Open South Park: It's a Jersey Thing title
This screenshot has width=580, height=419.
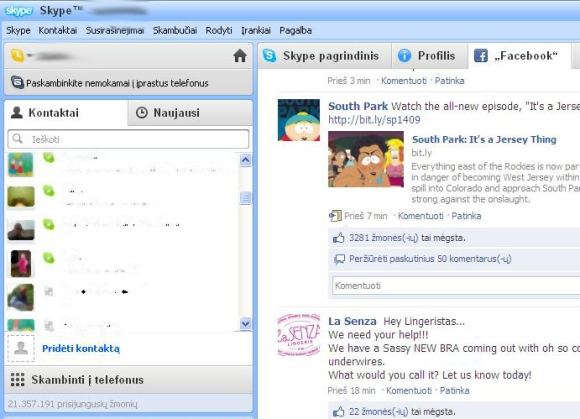[x=484, y=139]
